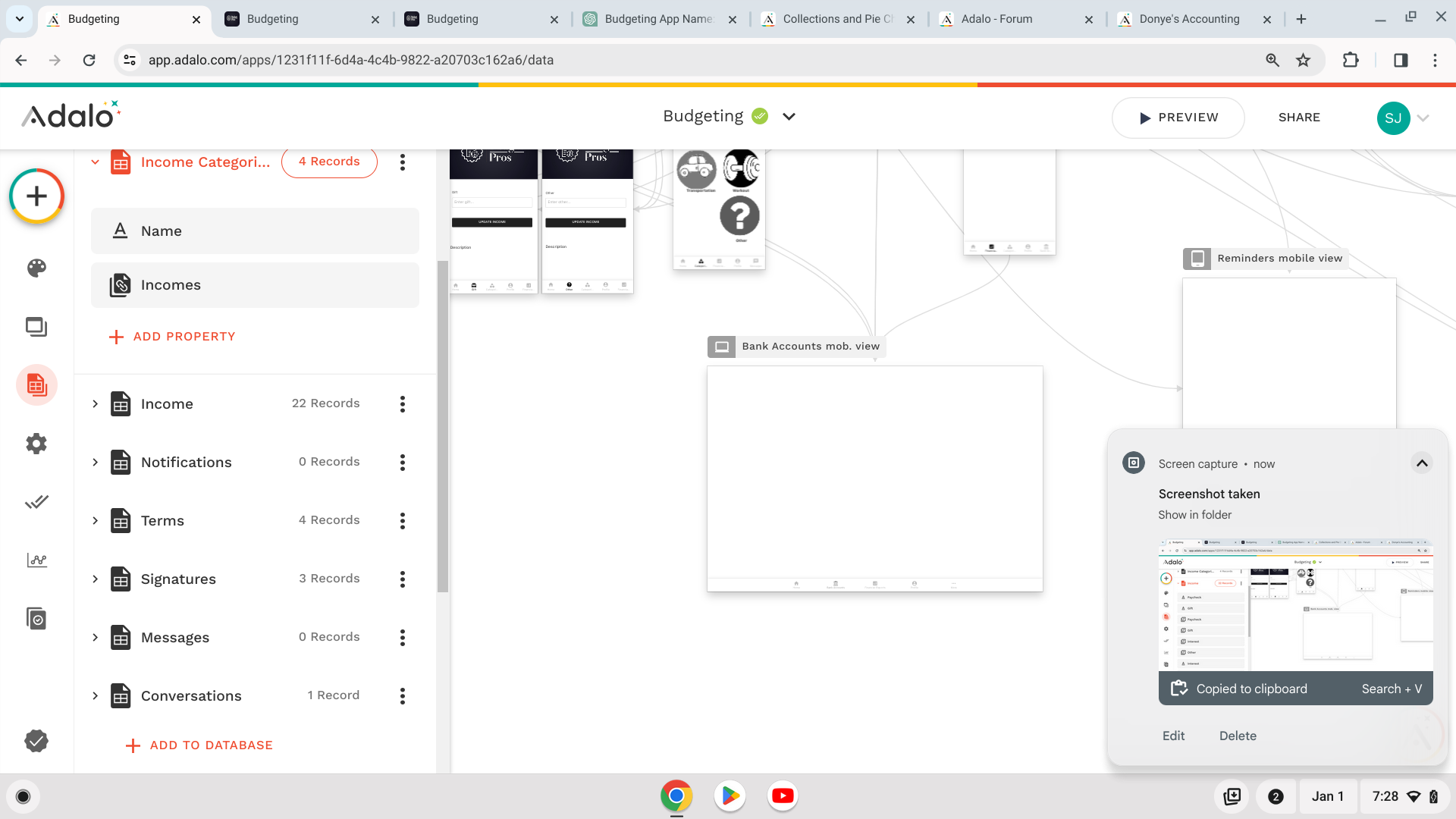Open the Publish double-checkmark icon

[36, 502]
